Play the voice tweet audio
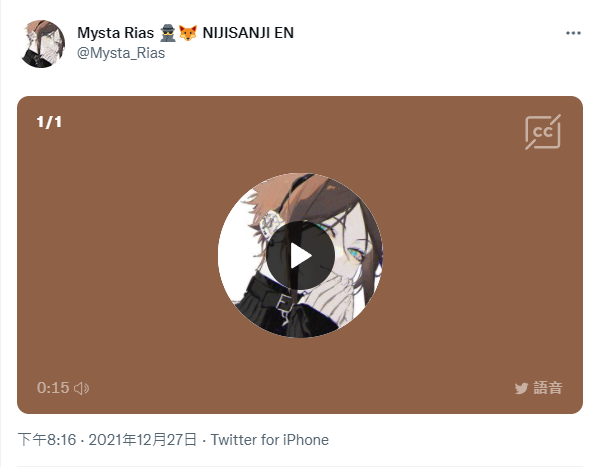597x467 pixels. tap(300, 255)
